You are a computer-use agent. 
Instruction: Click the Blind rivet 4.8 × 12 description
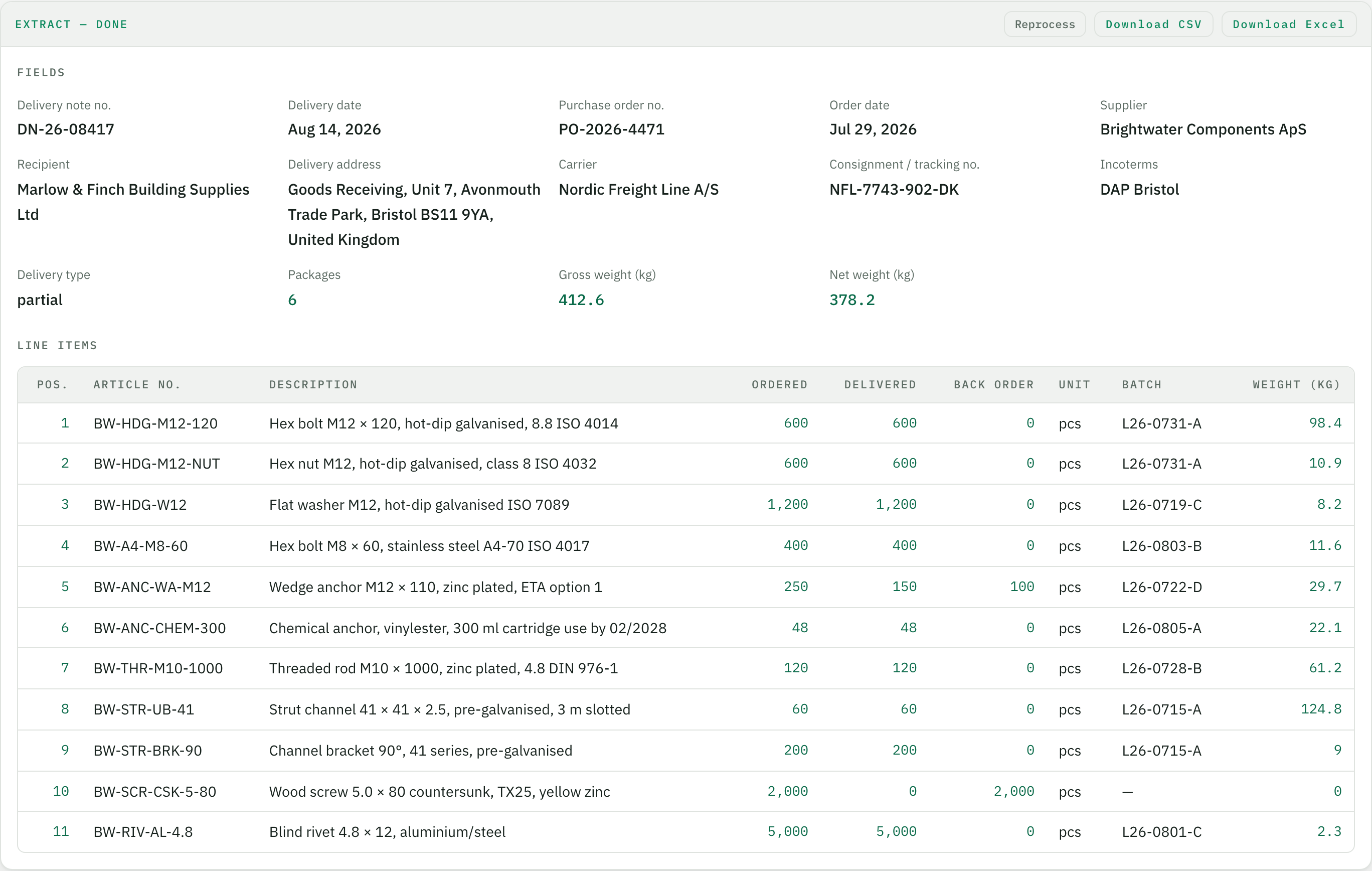click(x=387, y=832)
